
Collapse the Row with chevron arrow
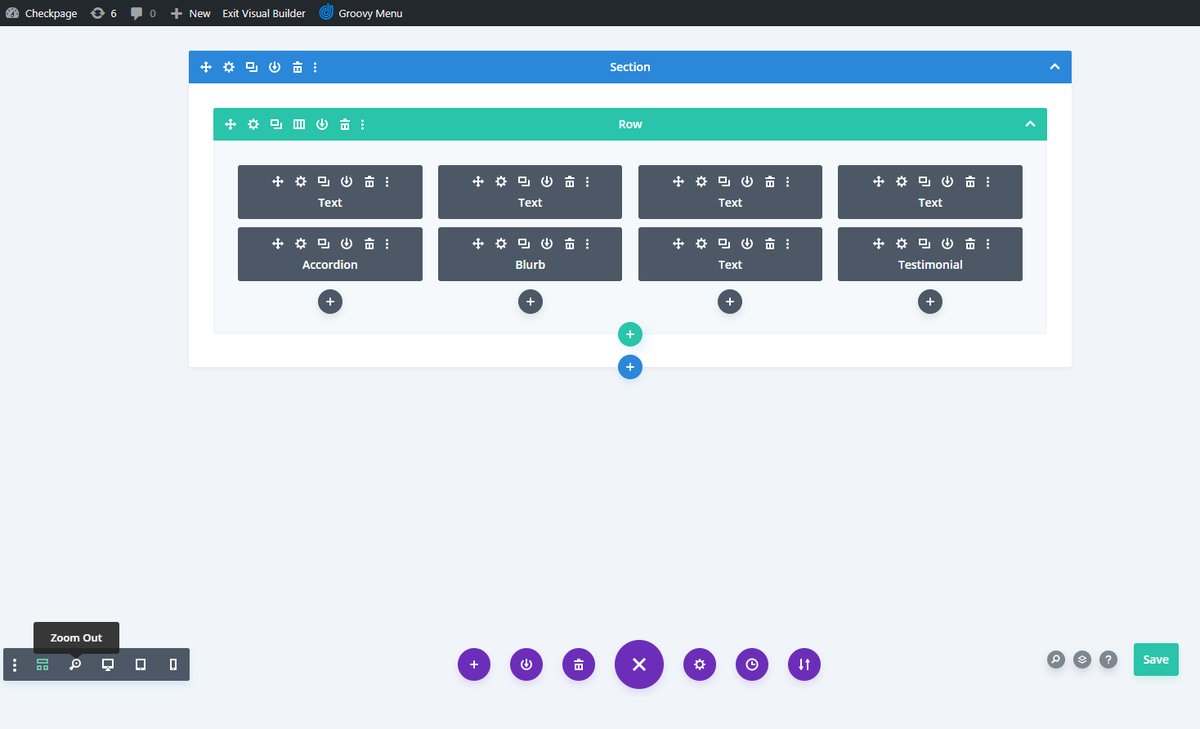[1030, 124]
